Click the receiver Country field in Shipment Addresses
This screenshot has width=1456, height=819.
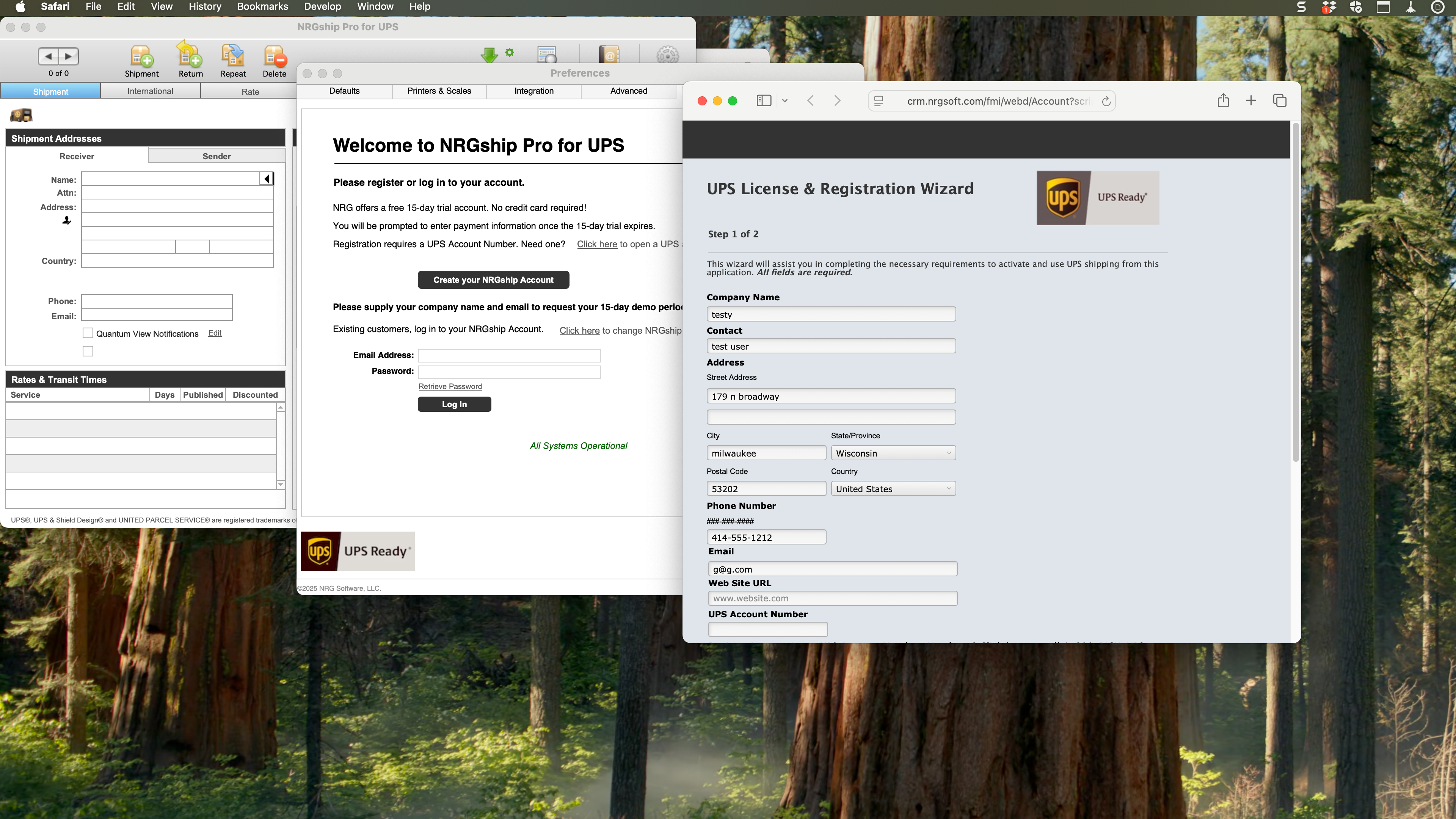(177, 260)
